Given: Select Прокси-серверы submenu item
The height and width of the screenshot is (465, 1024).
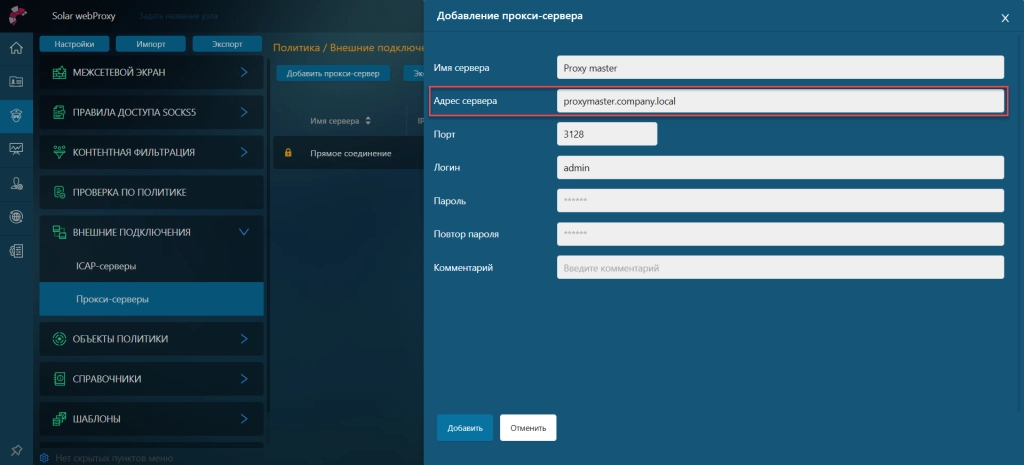Looking at the screenshot, I should [x=152, y=299].
